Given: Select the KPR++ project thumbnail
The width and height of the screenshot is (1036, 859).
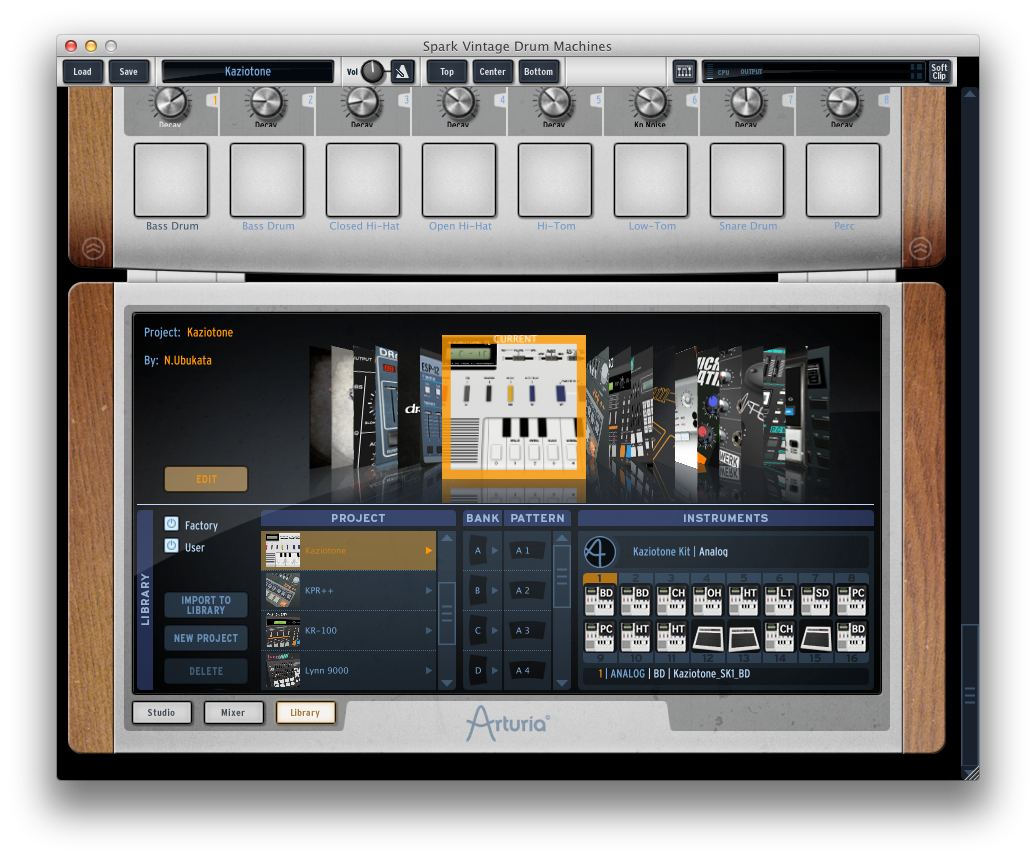Looking at the screenshot, I should (283, 590).
